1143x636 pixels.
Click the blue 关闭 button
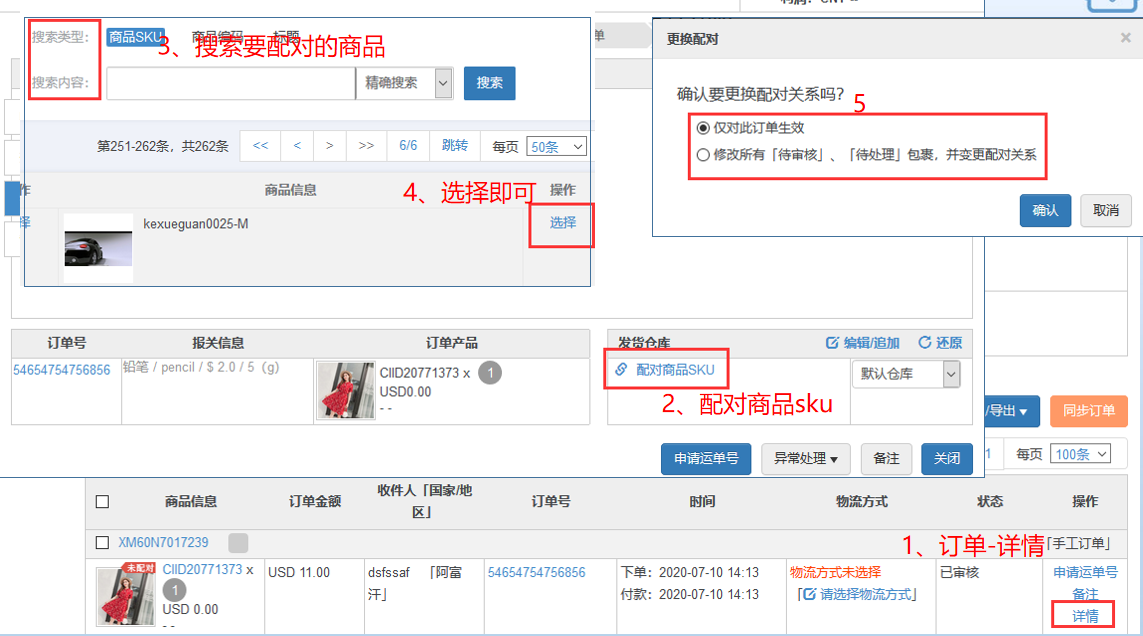tap(947, 459)
